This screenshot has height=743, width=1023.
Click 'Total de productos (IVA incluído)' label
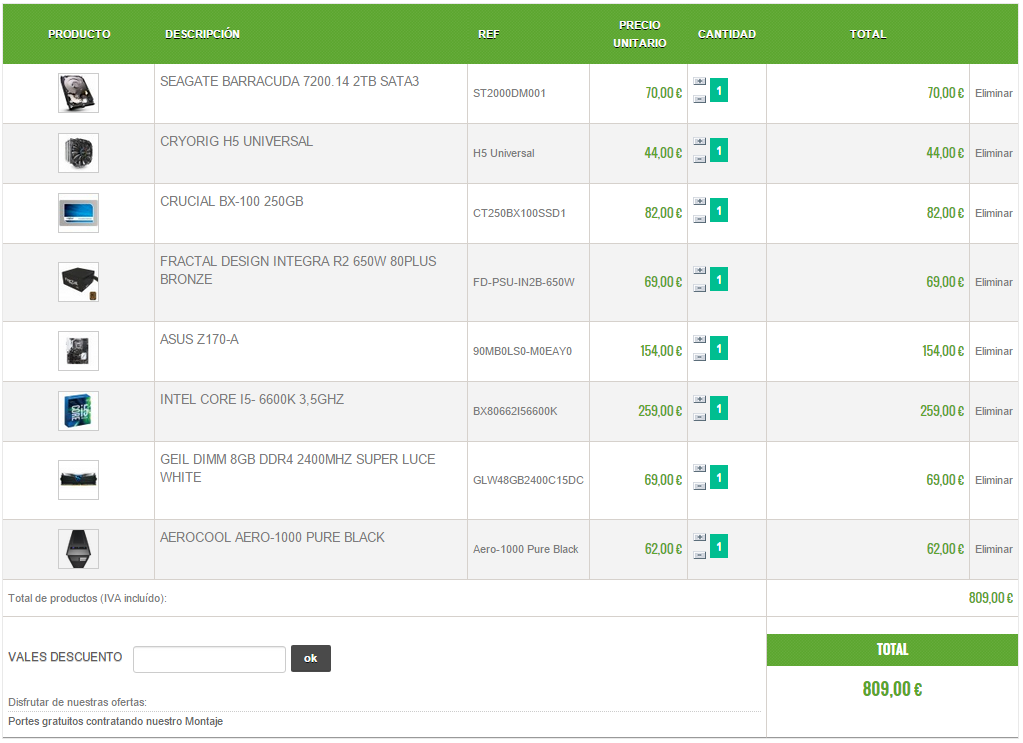coord(87,599)
